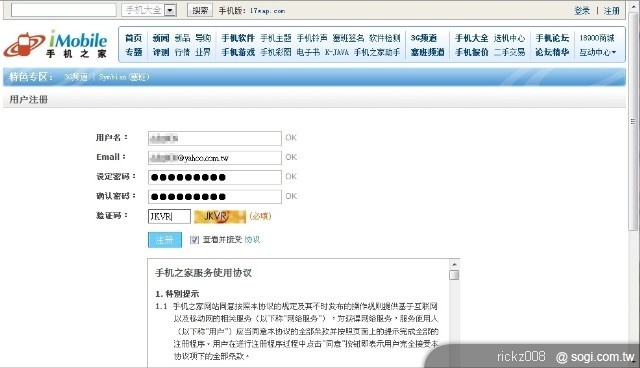This screenshot has height=368, width=640.
Task: Click the agreement text scrollbar thumb
Action: pos(454,275)
